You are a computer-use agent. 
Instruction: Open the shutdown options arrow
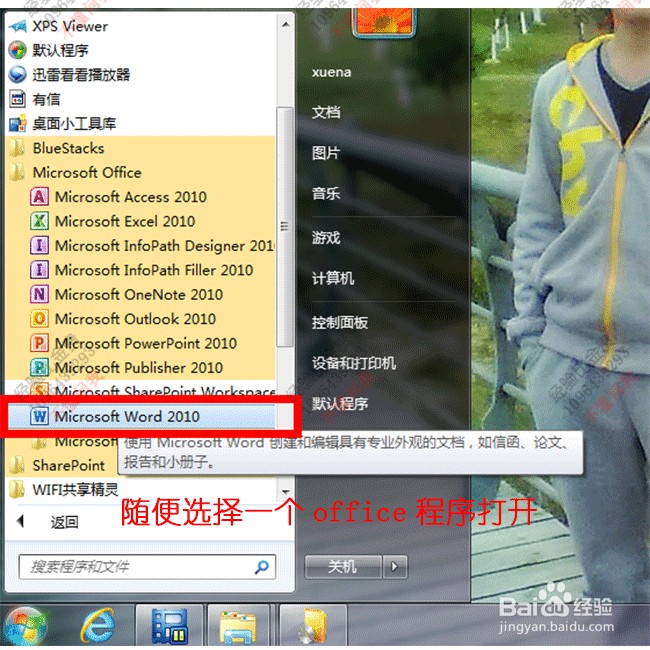tap(395, 567)
